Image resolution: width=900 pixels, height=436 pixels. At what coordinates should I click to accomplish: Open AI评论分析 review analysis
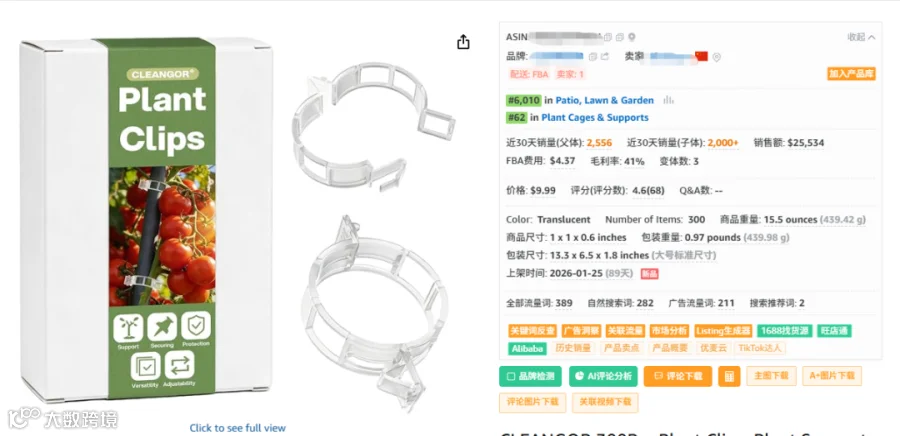(x=603, y=376)
